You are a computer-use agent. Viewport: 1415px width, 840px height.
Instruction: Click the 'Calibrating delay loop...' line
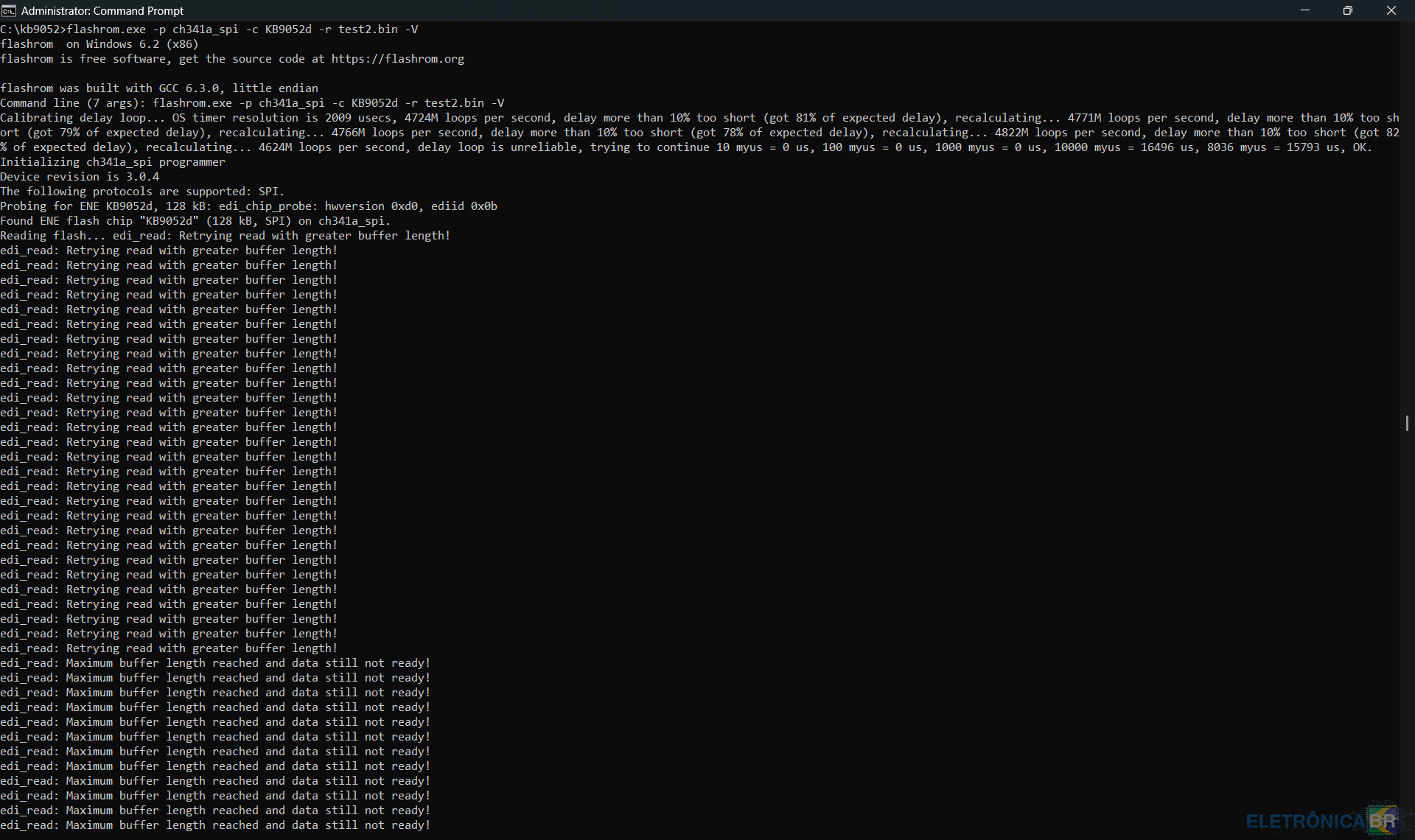coord(699,133)
